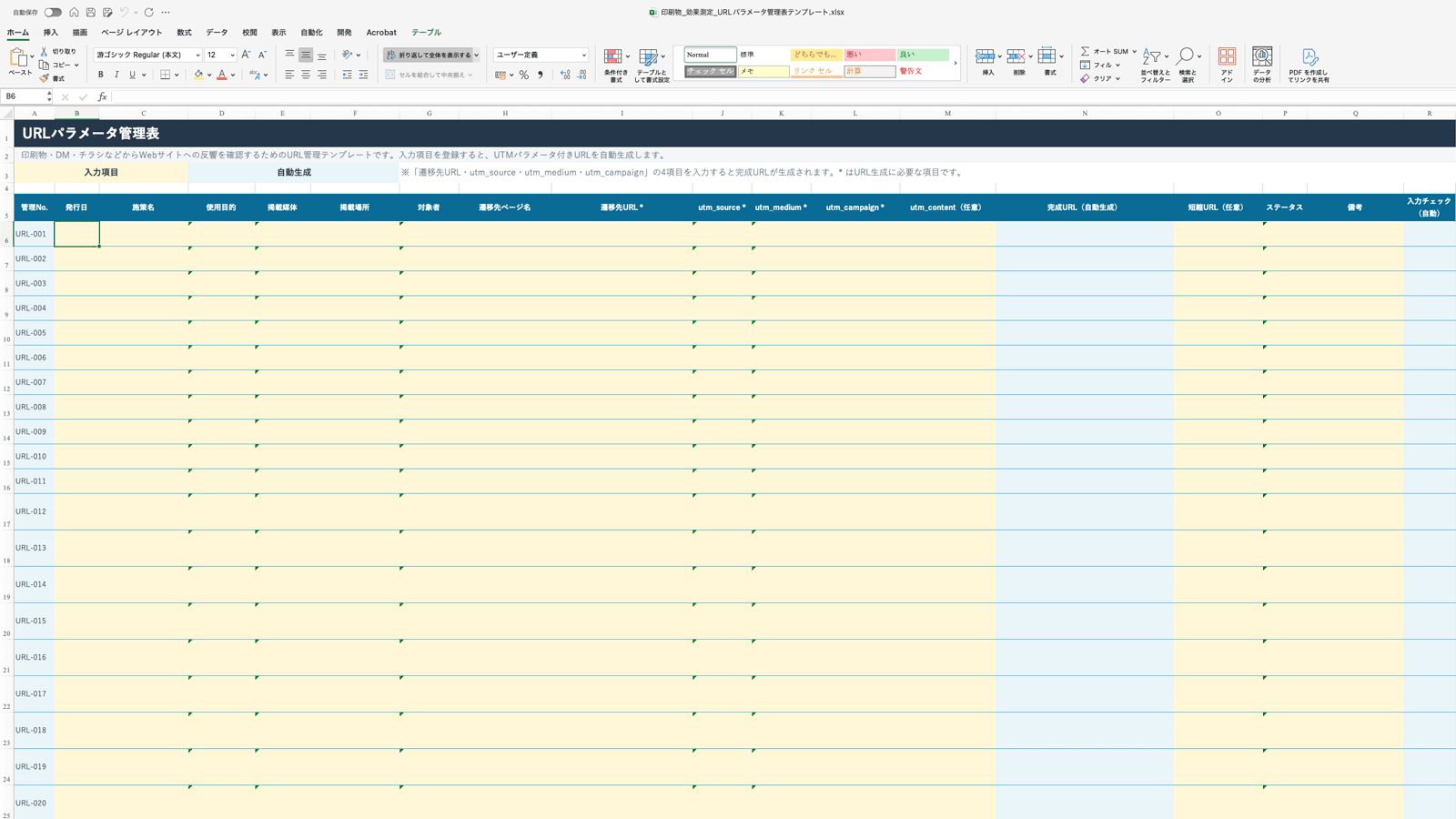
Task: Click the percent style icon
Action: pyautogui.click(x=524, y=75)
